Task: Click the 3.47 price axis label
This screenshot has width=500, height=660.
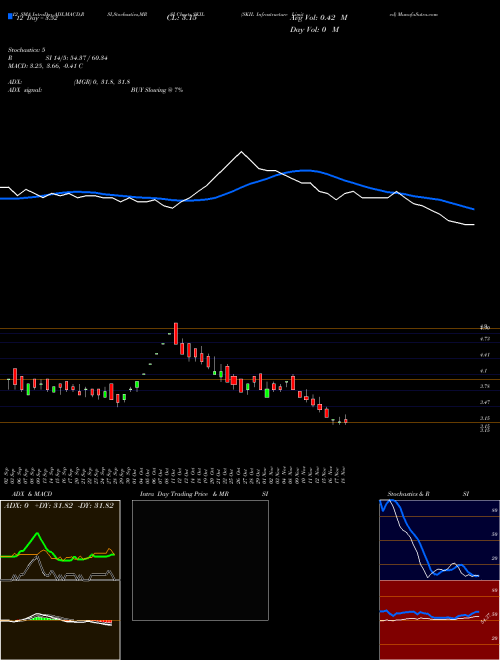Action: click(485, 402)
